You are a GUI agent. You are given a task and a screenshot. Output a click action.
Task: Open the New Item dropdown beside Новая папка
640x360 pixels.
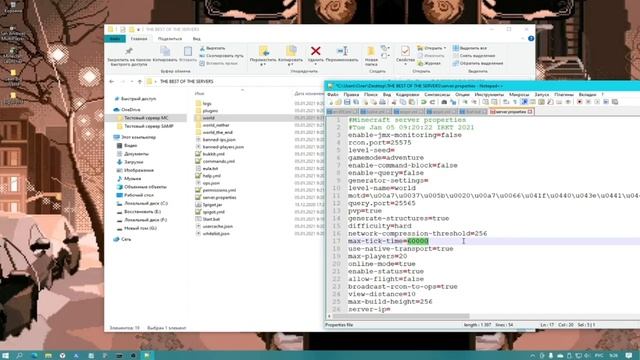pyautogui.click(x=384, y=48)
